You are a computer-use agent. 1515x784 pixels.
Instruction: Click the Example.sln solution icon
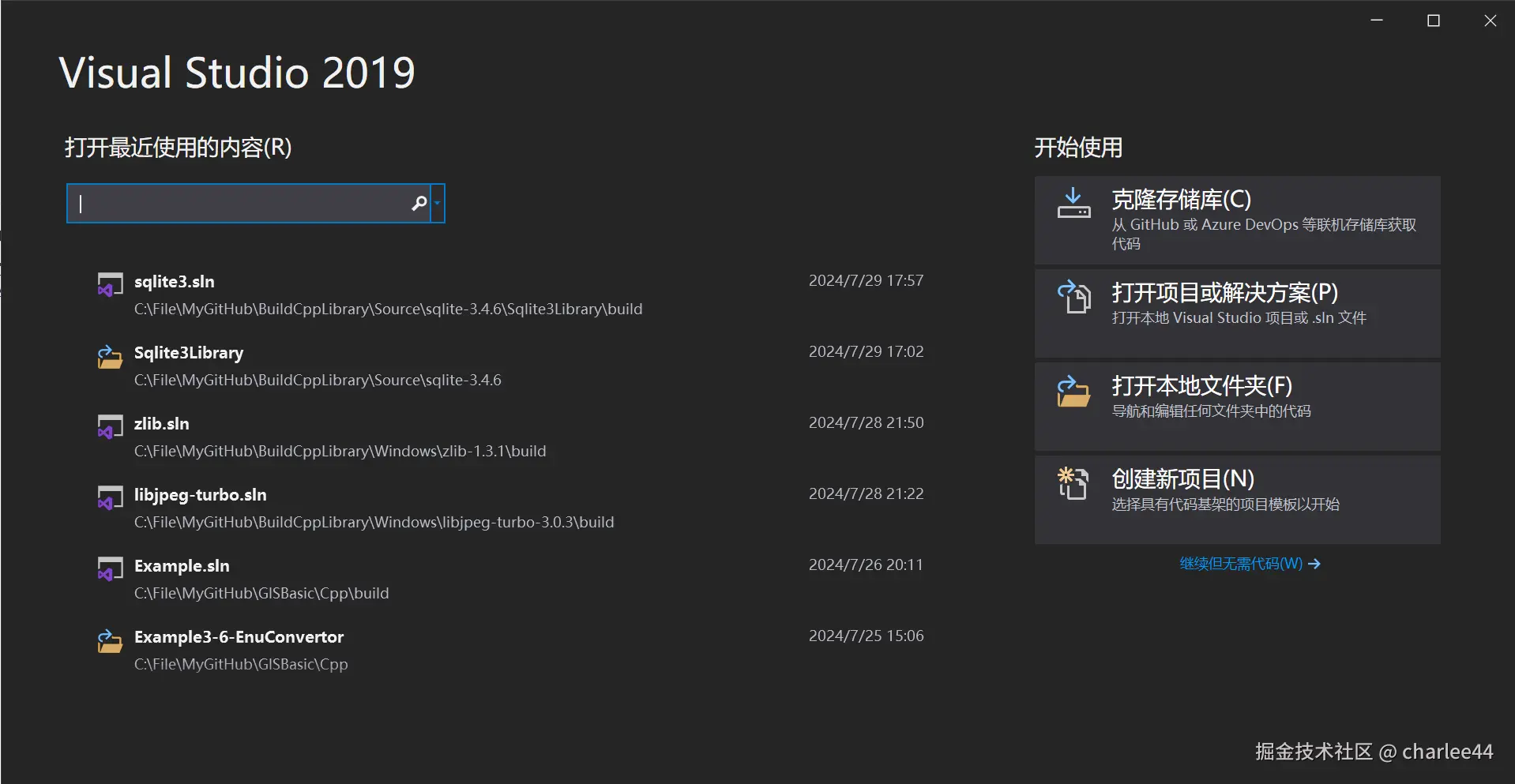[110, 568]
